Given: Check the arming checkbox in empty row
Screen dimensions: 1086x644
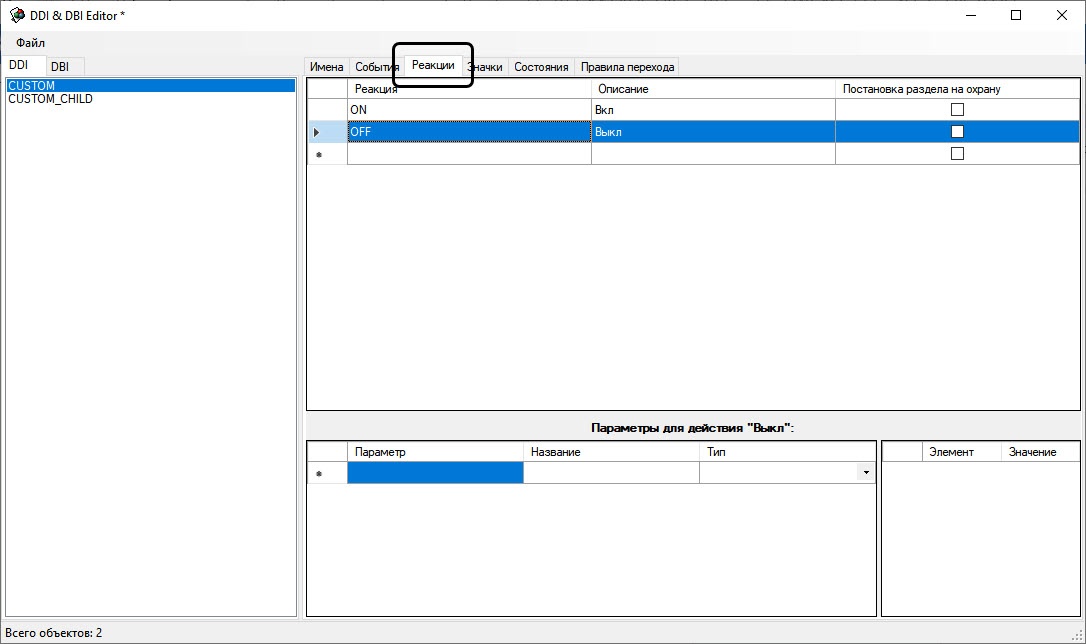Looking at the screenshot, I should [957, 154].
